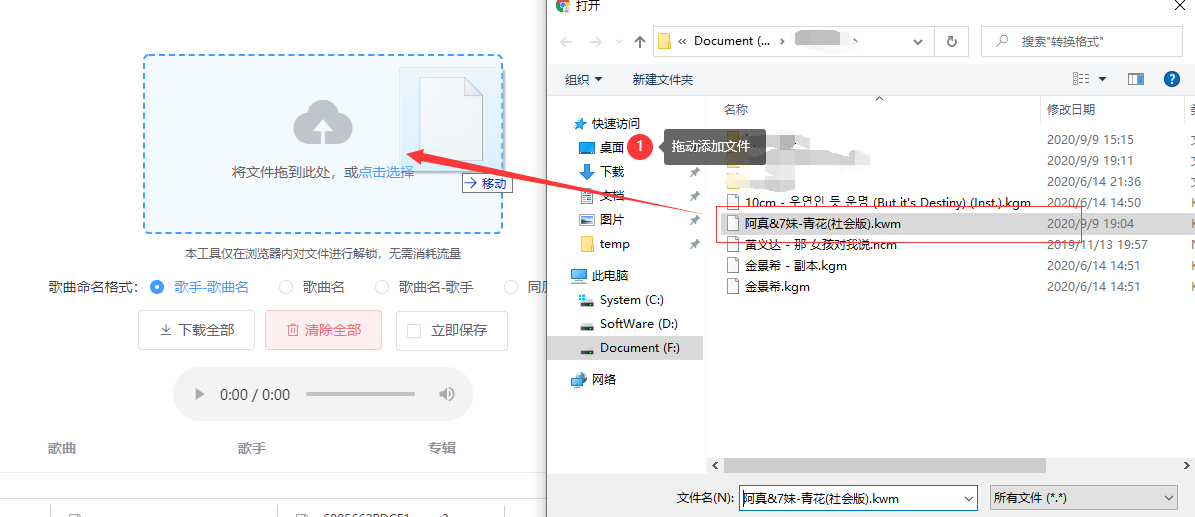
Task: Mute audio with the speaker icon
Action: coord(447,395)
